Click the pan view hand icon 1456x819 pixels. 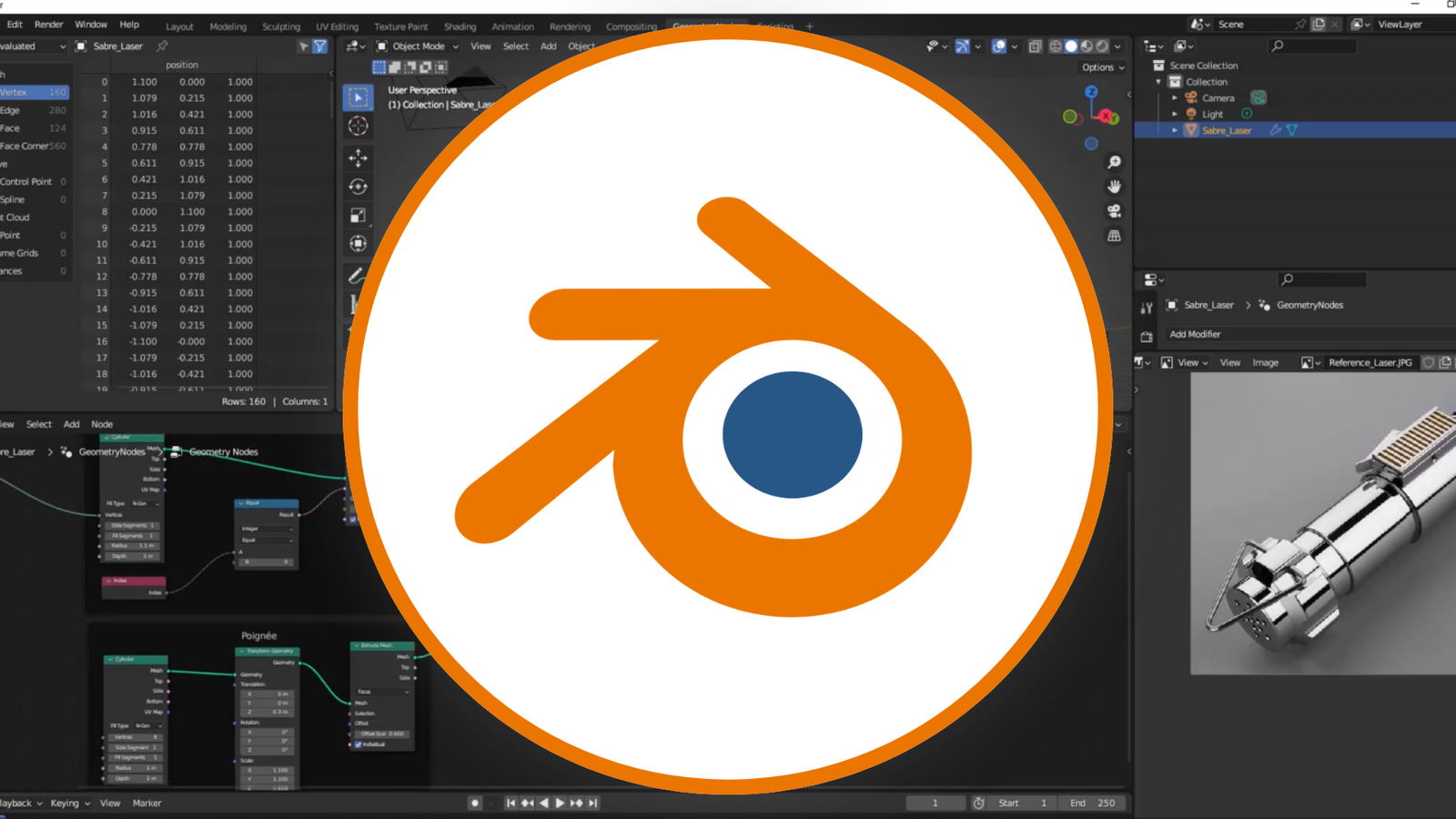click(1114, 187)
